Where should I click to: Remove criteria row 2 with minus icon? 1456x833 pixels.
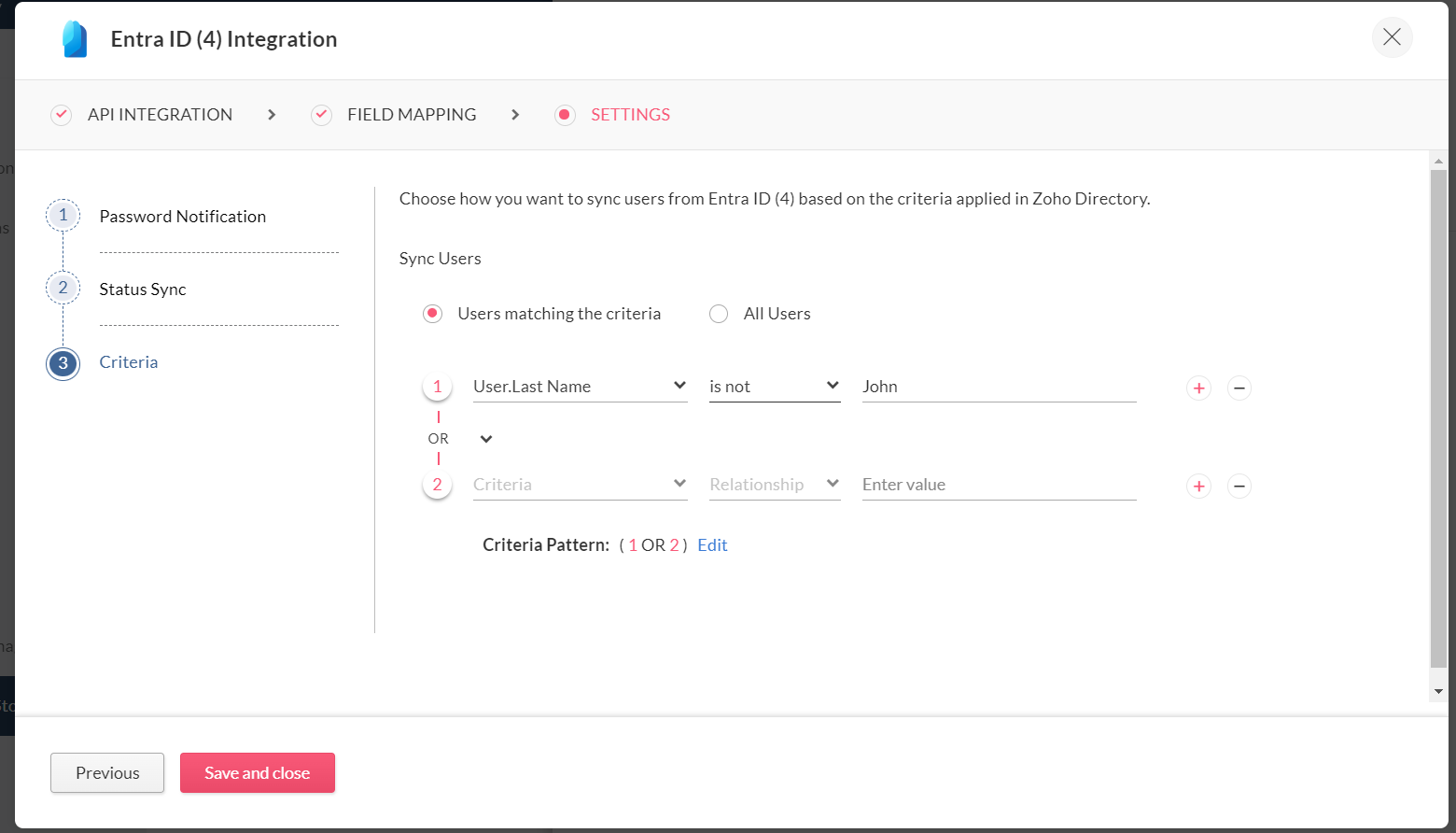click(x=1239, y=486)
